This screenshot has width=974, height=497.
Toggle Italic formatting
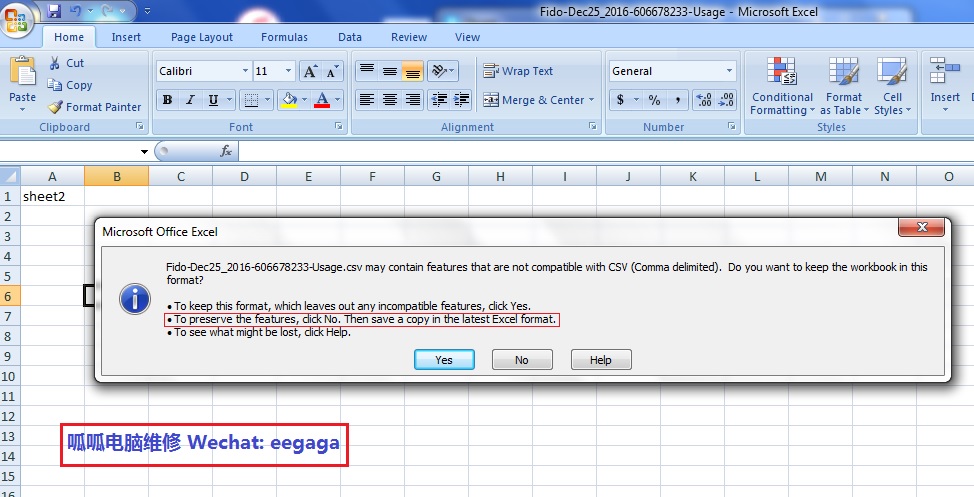[x=190, y=99]
